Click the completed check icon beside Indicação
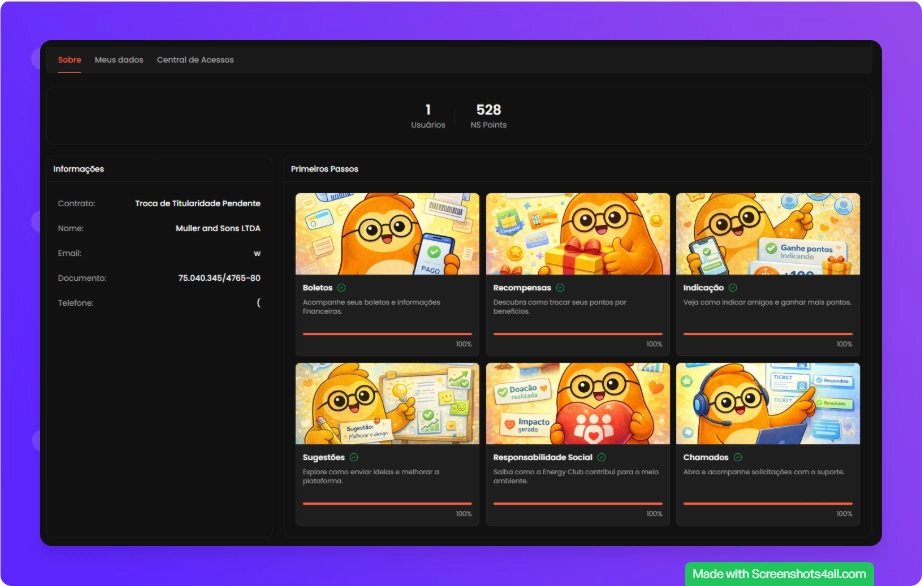The image size is (922, 586). tap(735, 288)
